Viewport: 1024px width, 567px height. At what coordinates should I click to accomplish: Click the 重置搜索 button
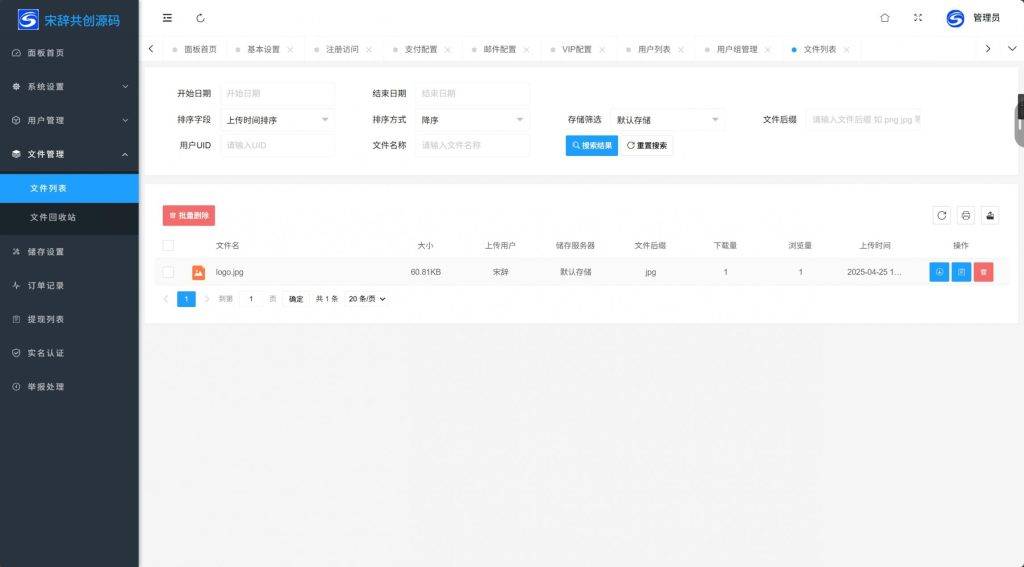click(x=647, y=146)
